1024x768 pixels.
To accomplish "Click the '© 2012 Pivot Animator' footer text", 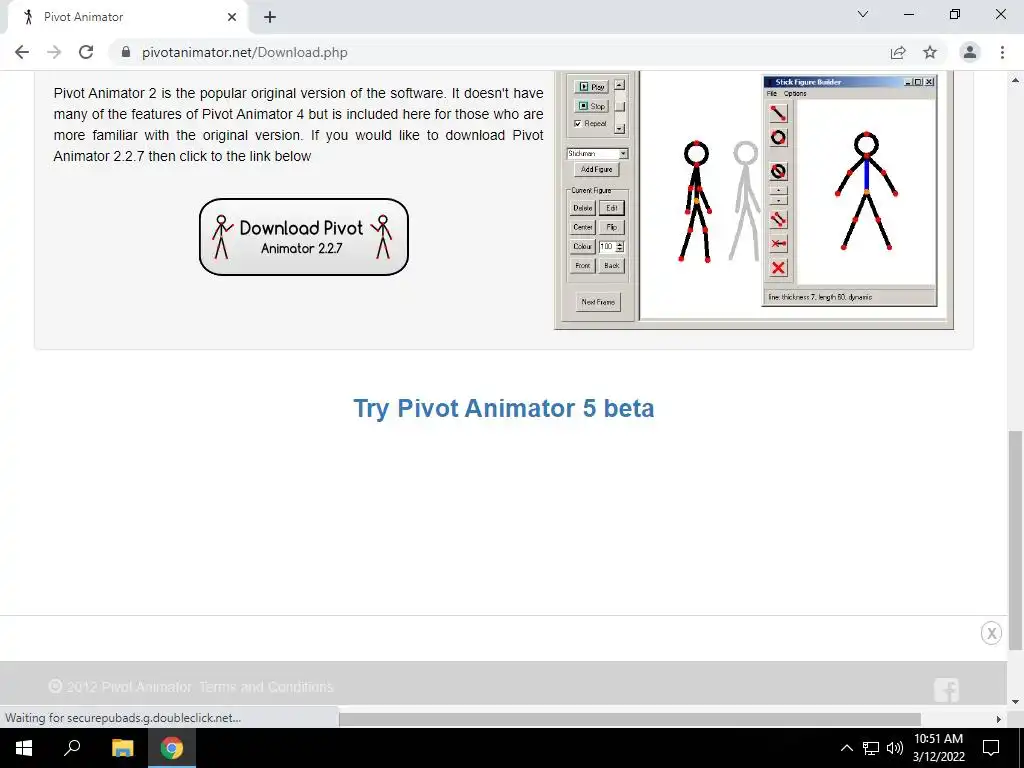I will (x=121, y=687).
